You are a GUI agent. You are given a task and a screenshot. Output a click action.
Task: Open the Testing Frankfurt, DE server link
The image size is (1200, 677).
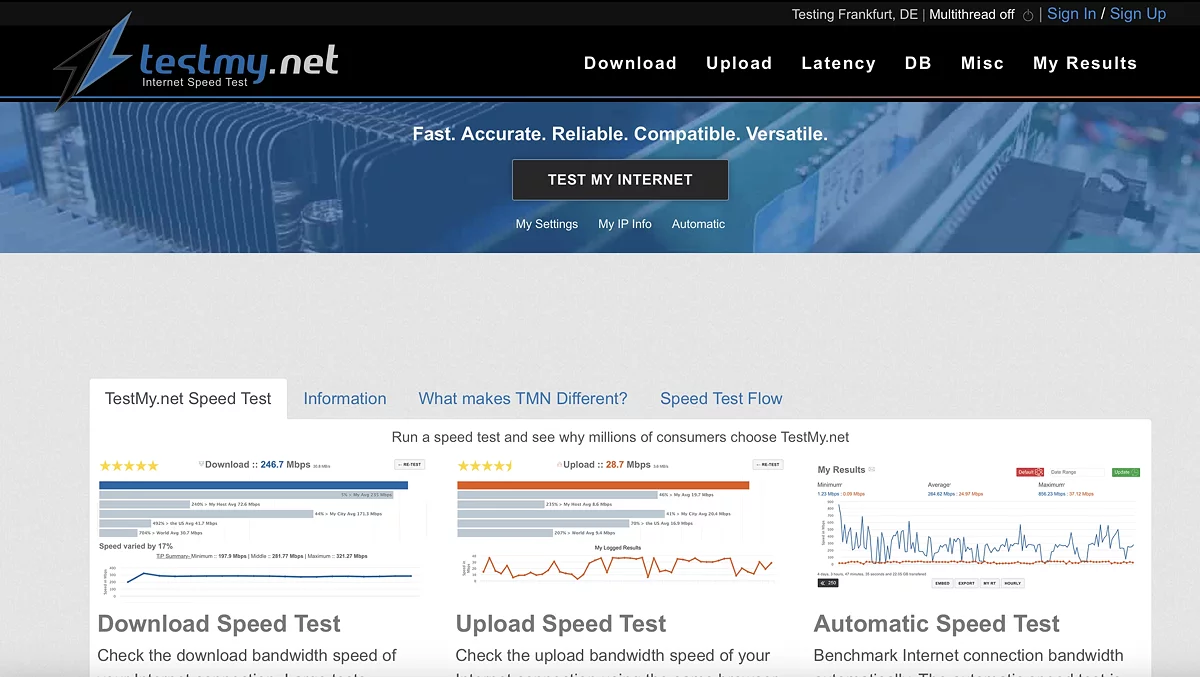(855, 15)
